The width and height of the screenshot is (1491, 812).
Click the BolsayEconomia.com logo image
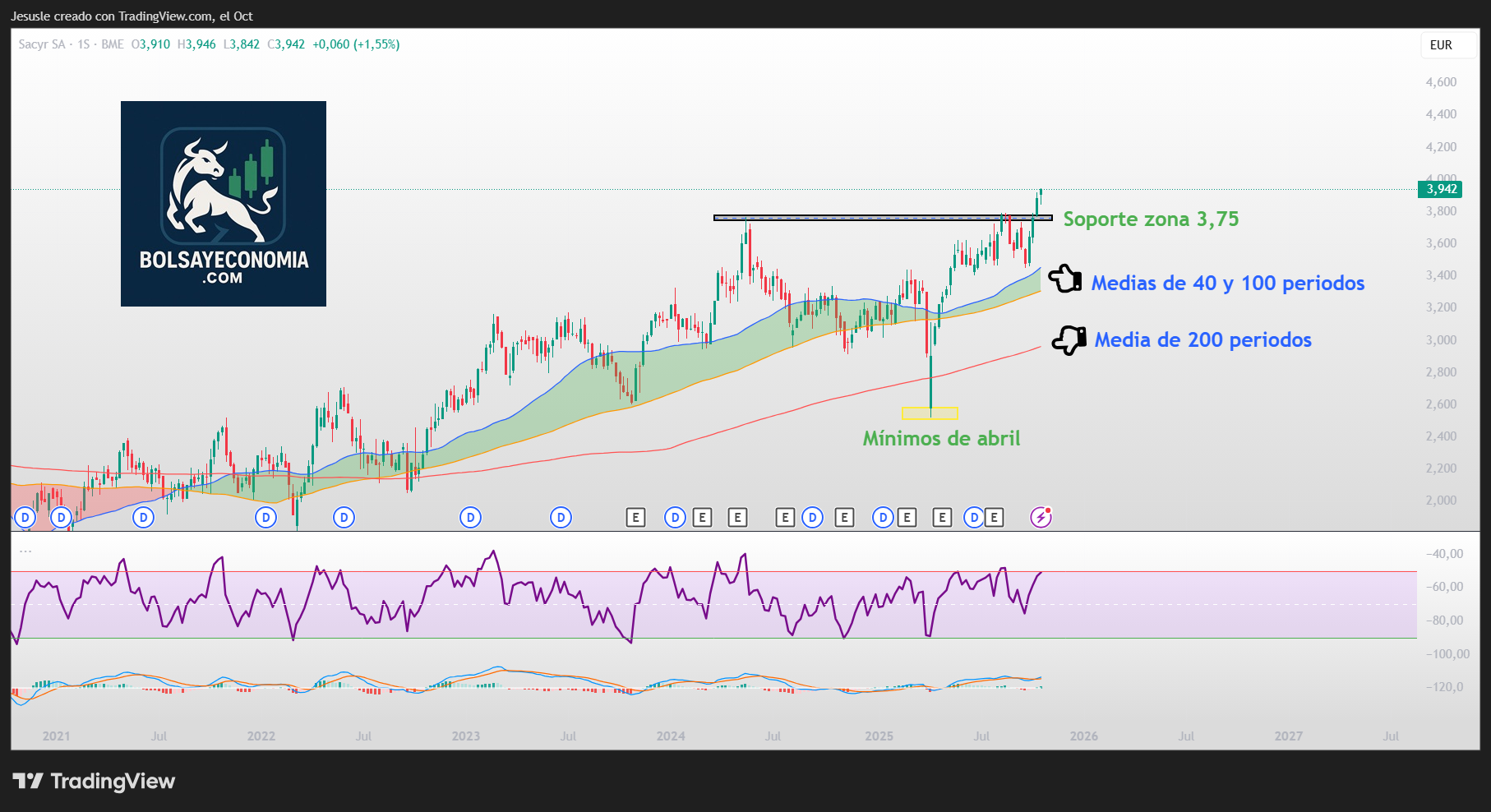(x=224, y=204)
